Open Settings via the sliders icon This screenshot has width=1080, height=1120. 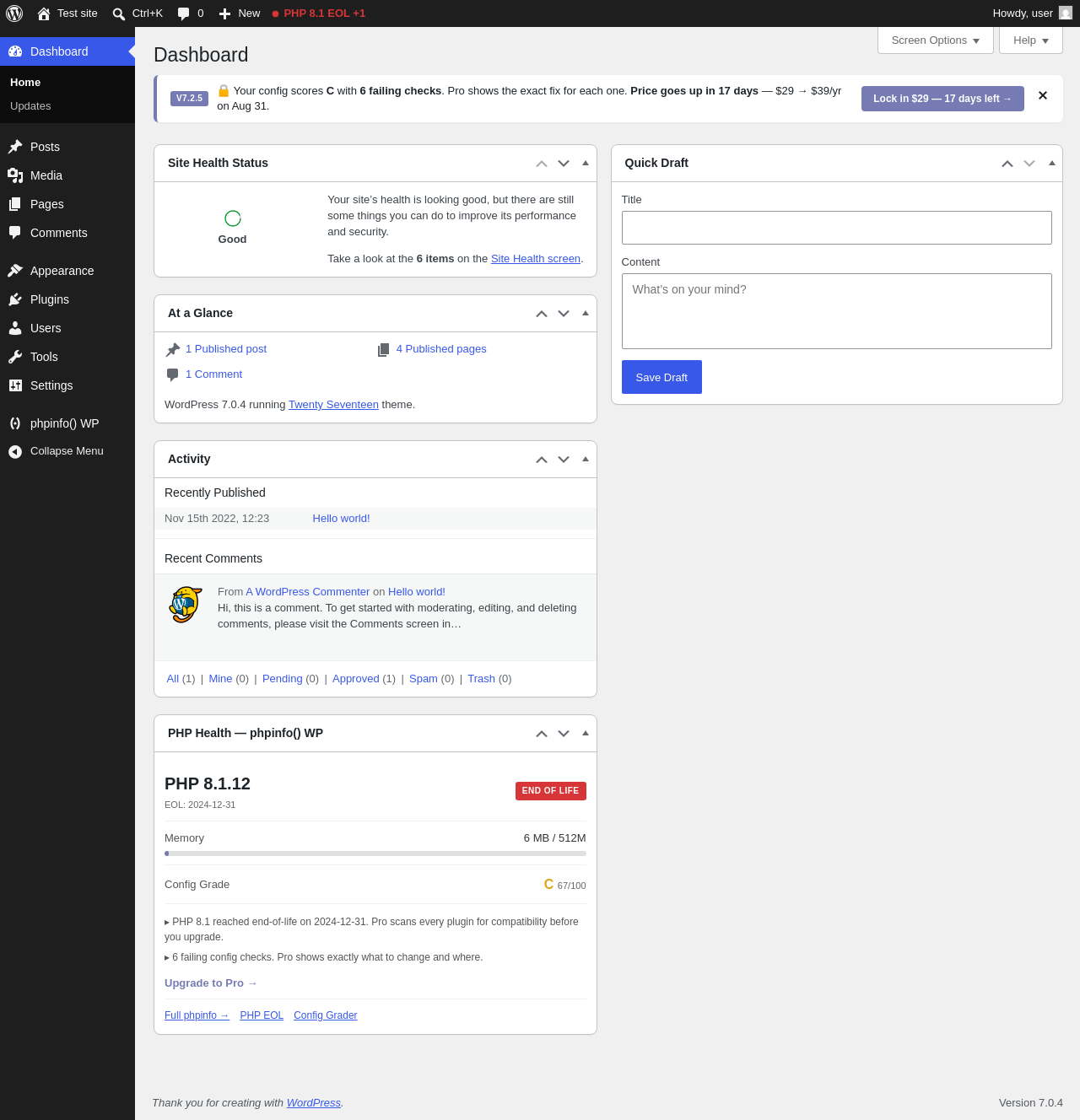(x=15, y=385)
